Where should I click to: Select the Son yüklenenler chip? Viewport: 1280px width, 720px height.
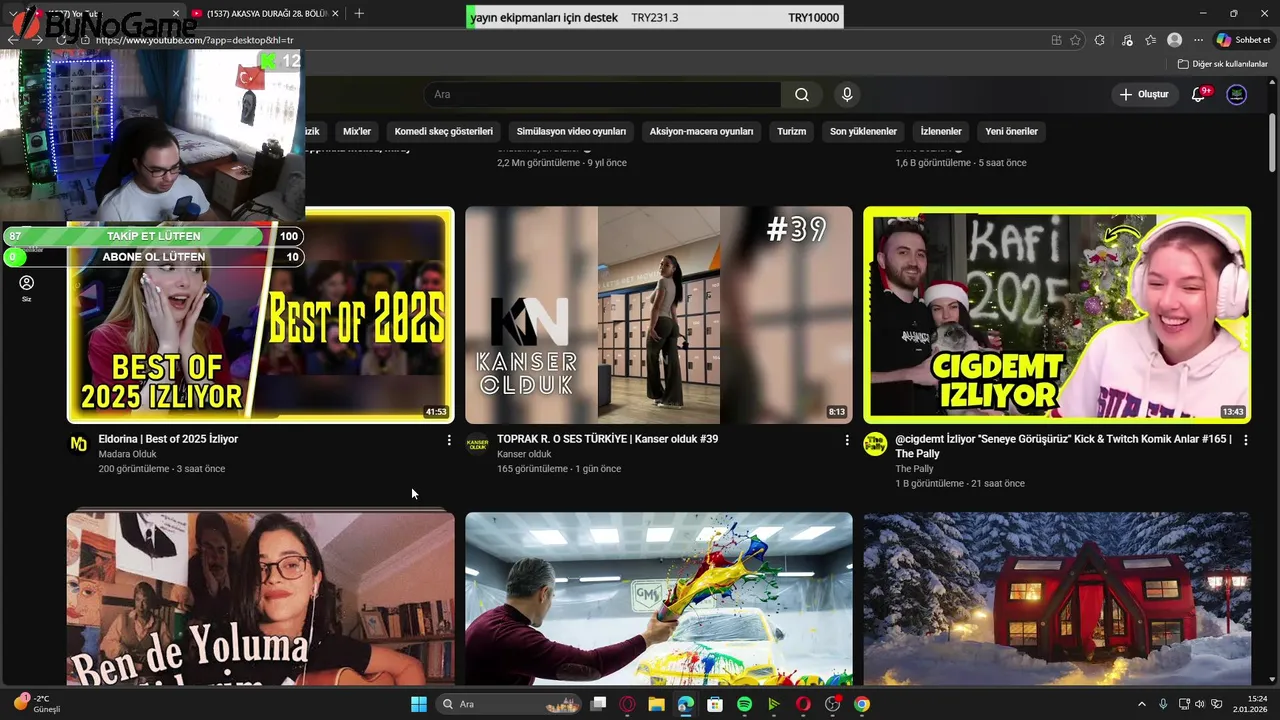[863, 131]
